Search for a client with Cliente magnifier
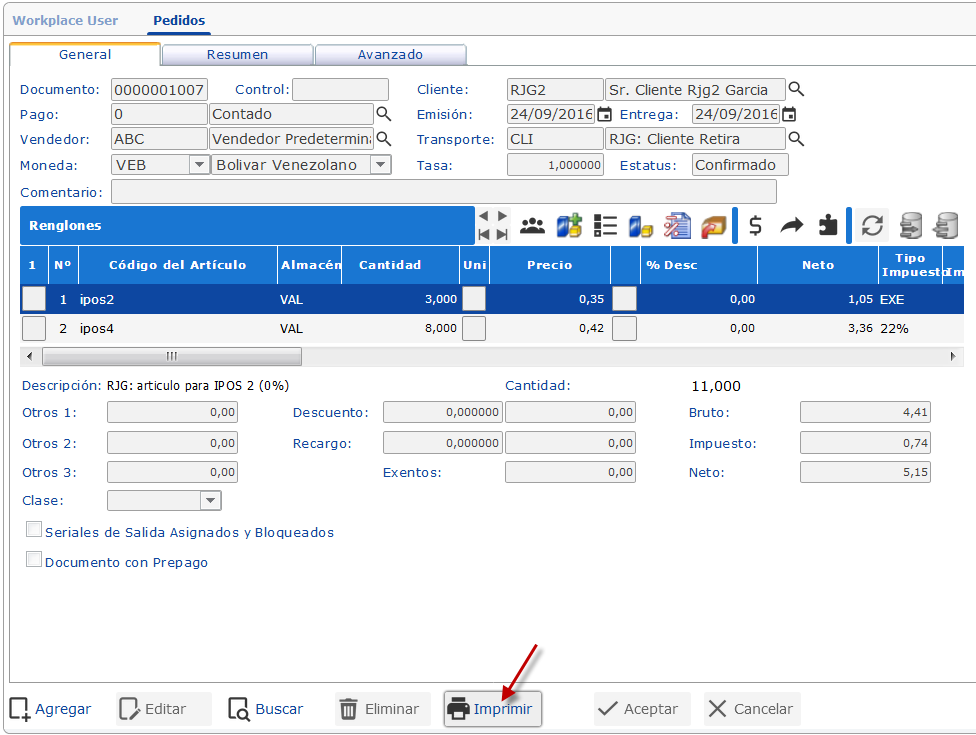Screen dimensions: 976x735 (x=796, y=89)
